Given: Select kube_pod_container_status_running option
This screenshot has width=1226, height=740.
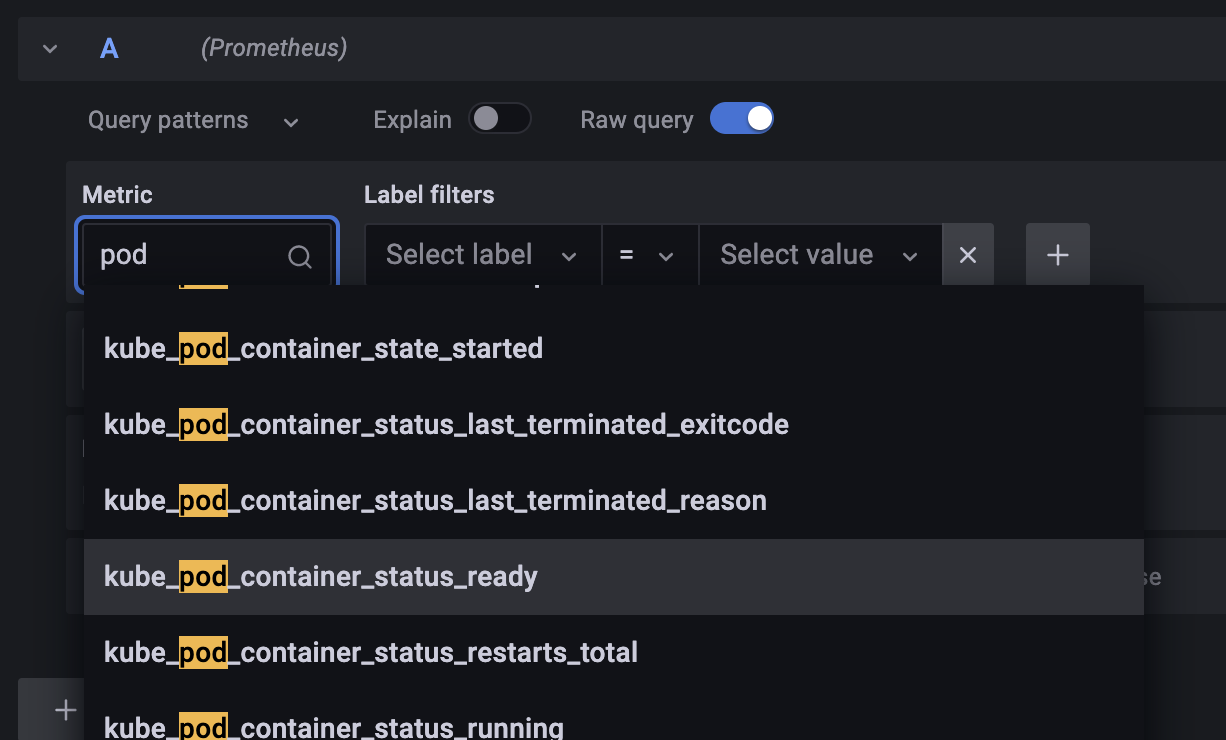Looking at the screenshot, I should [x=334, y=727].
